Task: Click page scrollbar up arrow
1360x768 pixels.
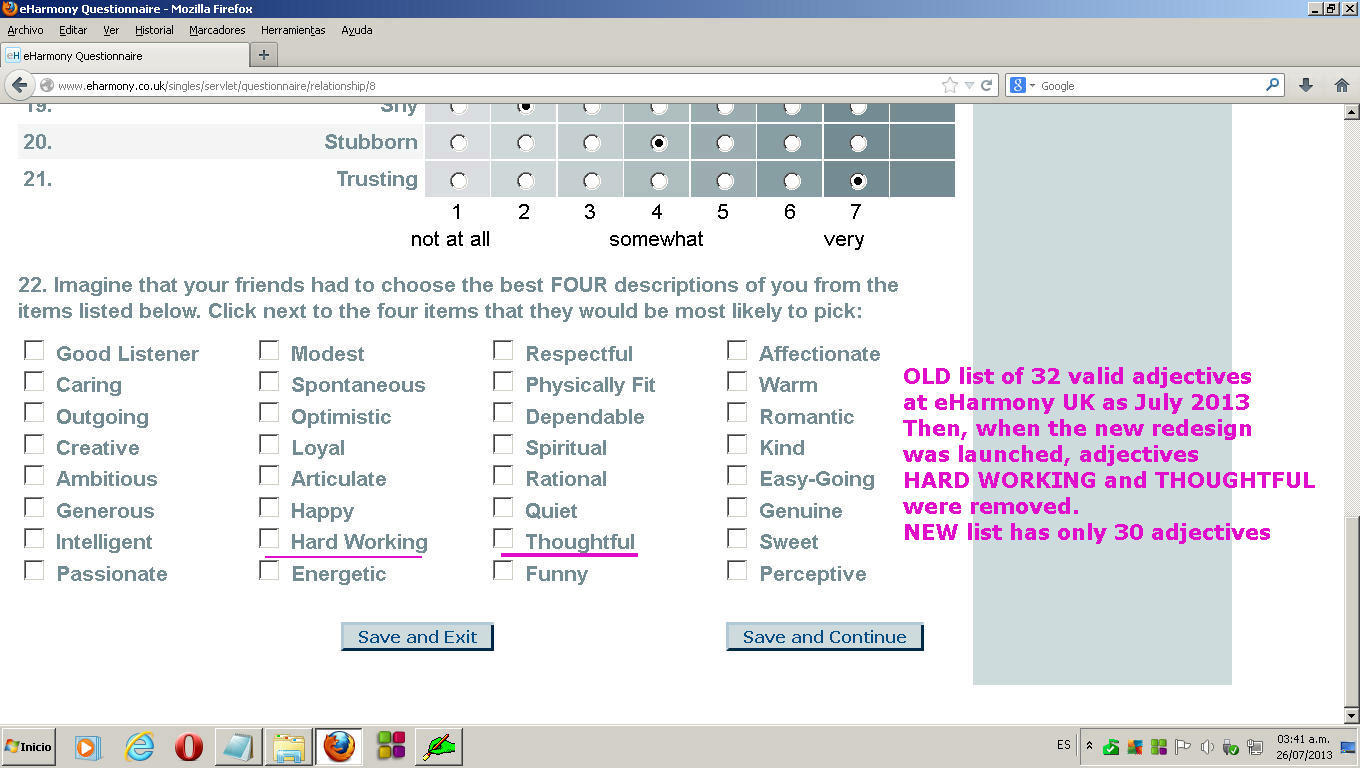Action: click(1351, 112)
